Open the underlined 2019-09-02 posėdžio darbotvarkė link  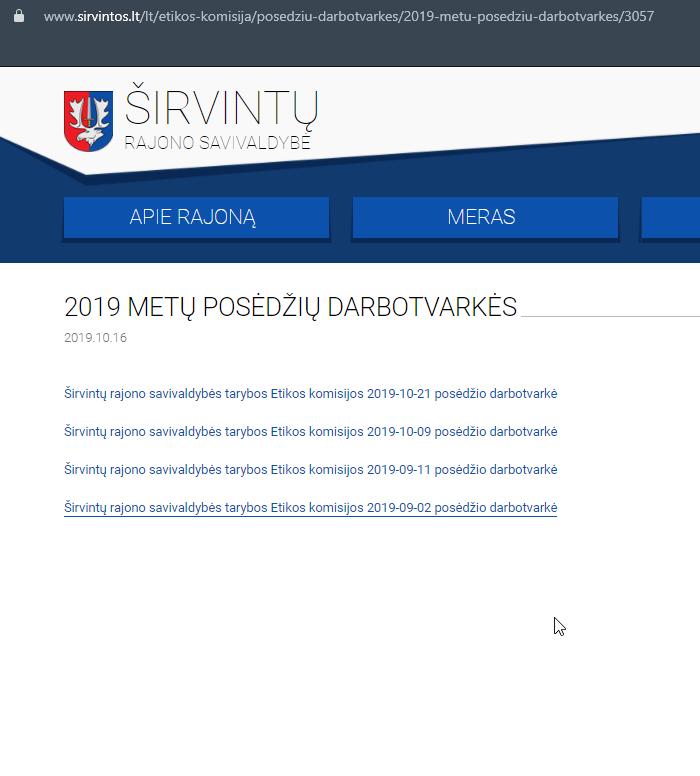[x=310, y=508]
